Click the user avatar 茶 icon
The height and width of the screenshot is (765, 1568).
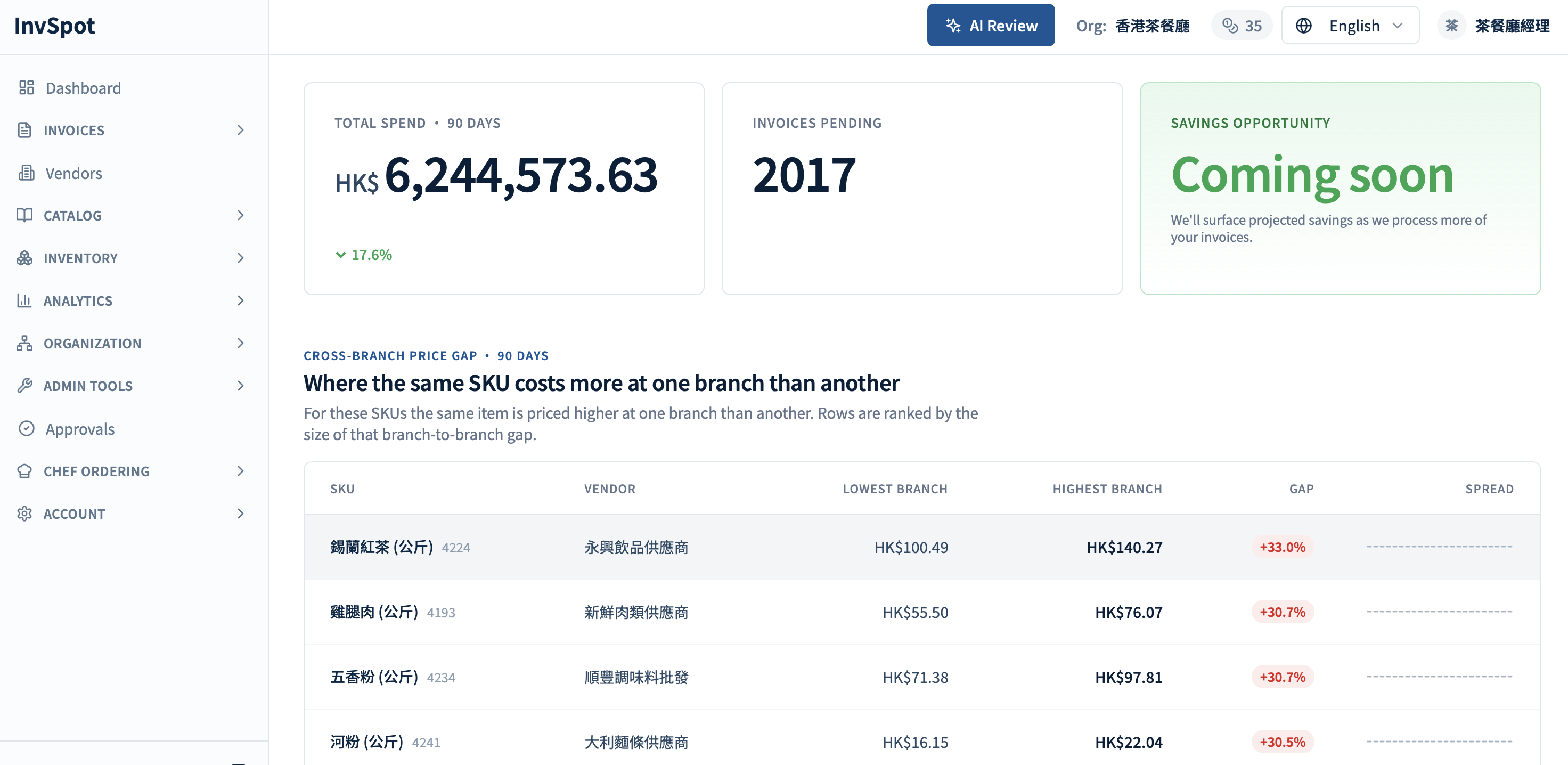coord(1452,26)
